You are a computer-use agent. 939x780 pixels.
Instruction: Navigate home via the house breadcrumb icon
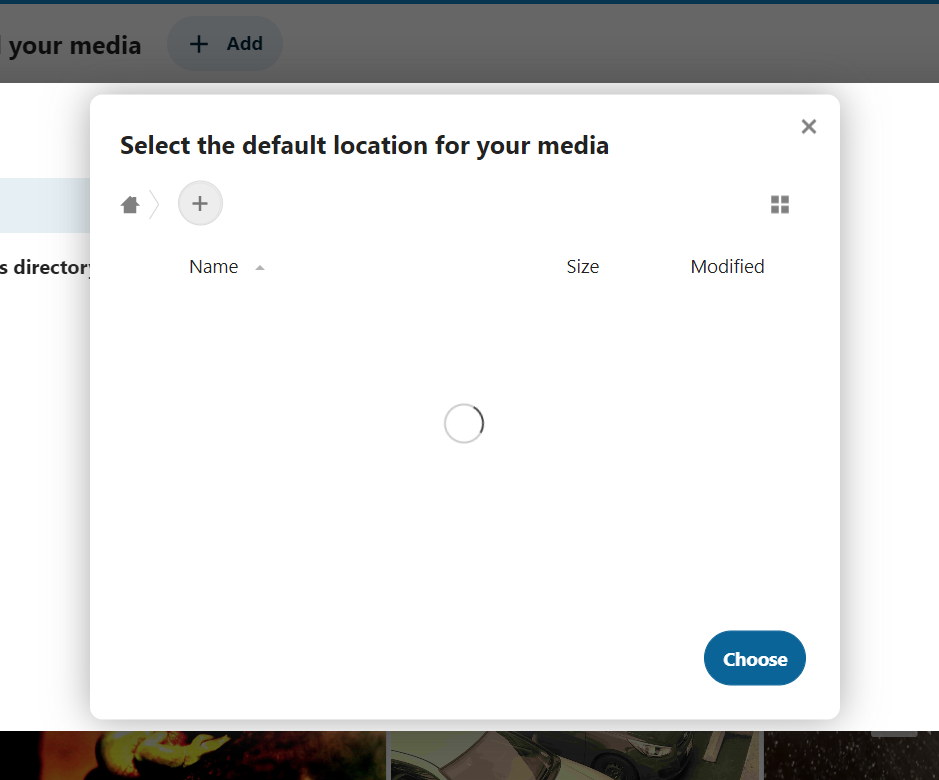(x=130, y=203)
